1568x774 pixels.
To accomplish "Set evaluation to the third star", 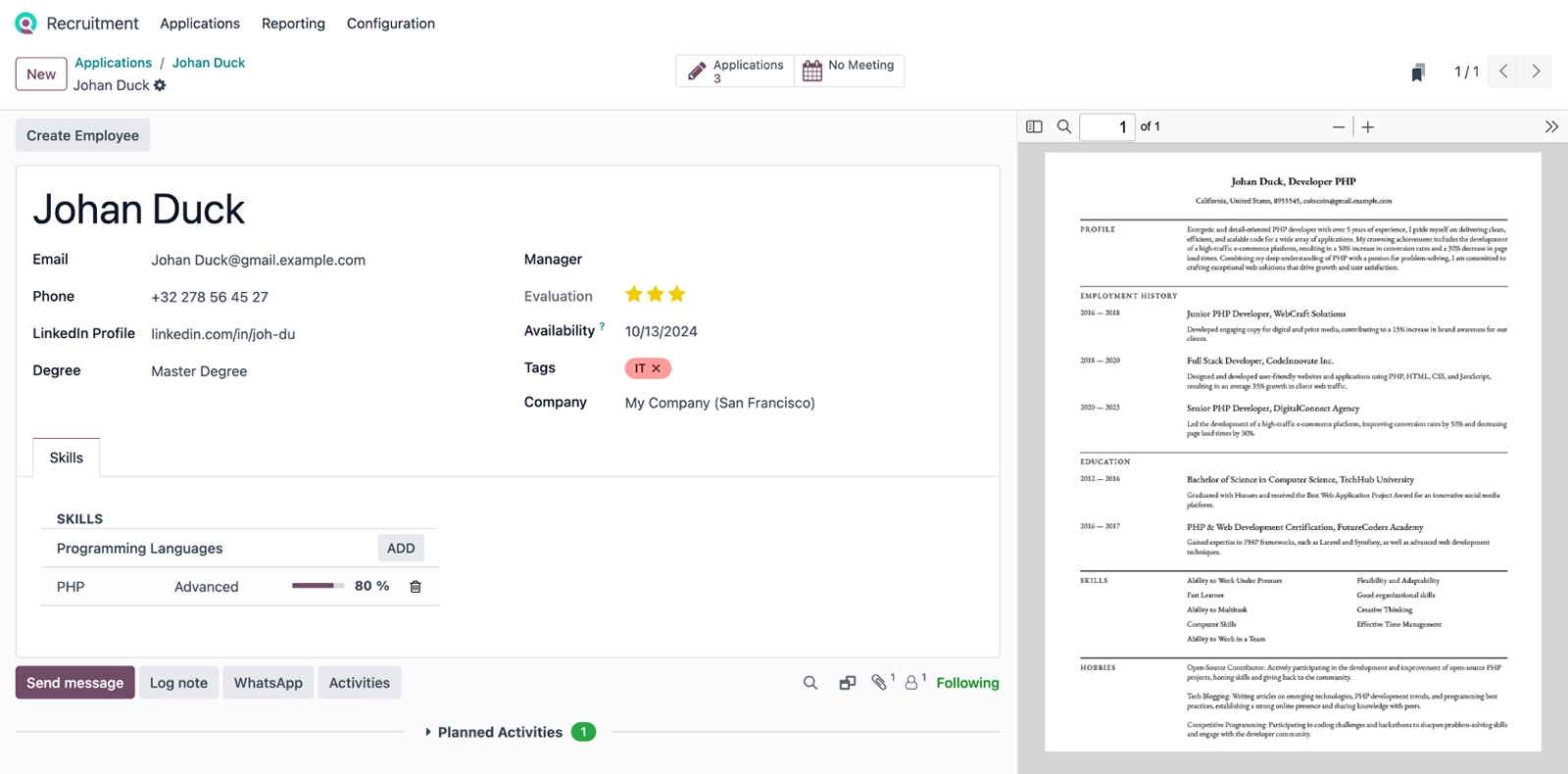I will [677, 294].
